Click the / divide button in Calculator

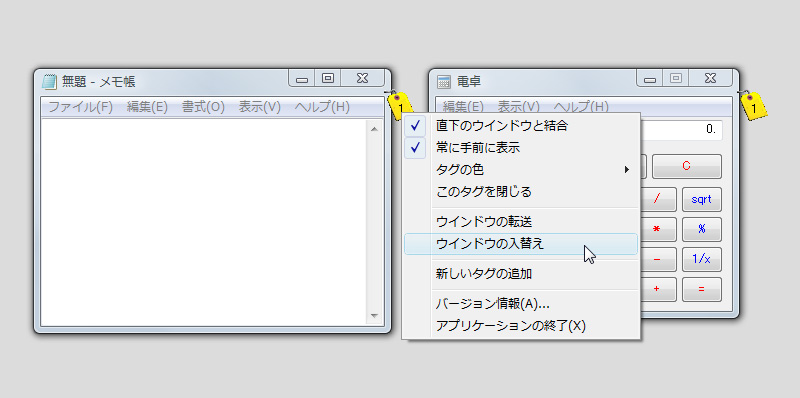point(658,200)
